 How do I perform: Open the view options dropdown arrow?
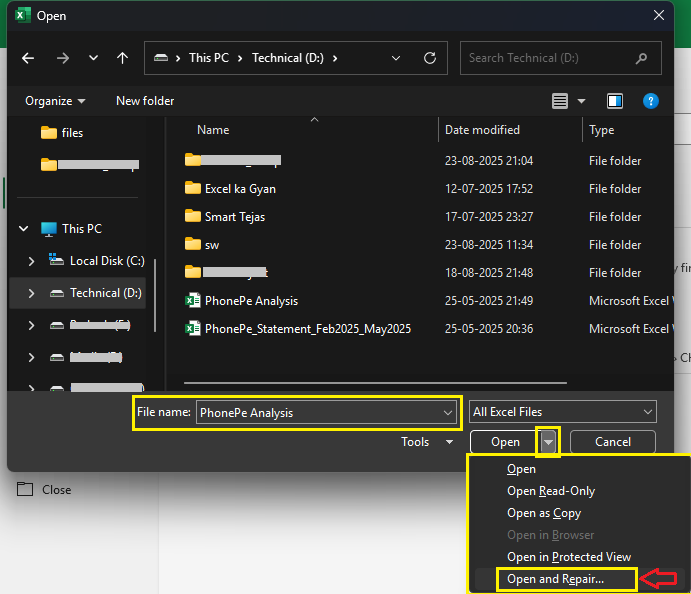click(582, 101)
